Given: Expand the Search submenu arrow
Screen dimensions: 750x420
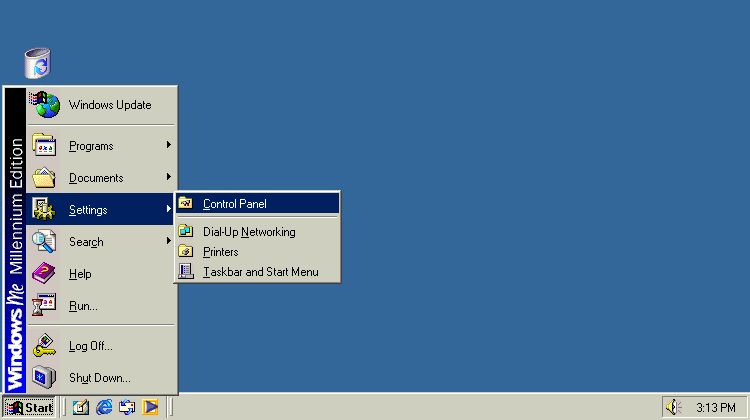Looking at the screenshot, I should 169,241.
